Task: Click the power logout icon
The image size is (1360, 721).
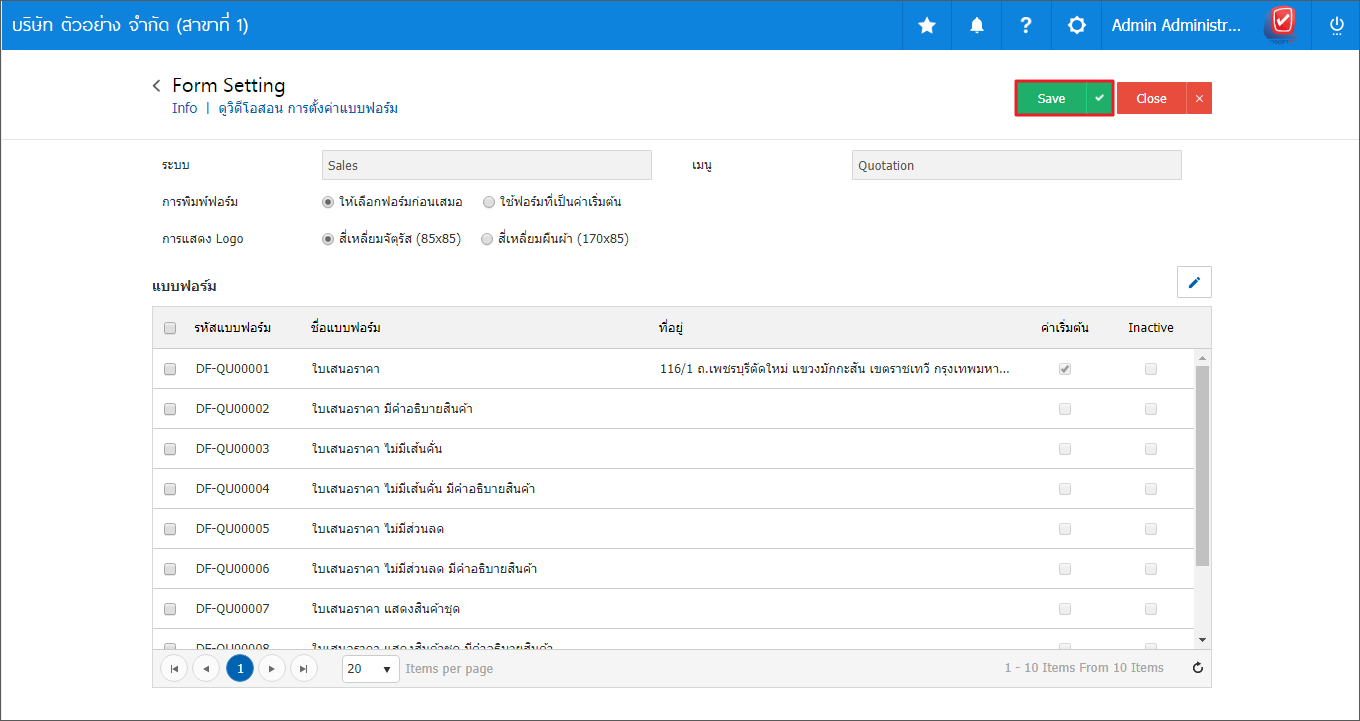Action: [x=1336, y=26]
